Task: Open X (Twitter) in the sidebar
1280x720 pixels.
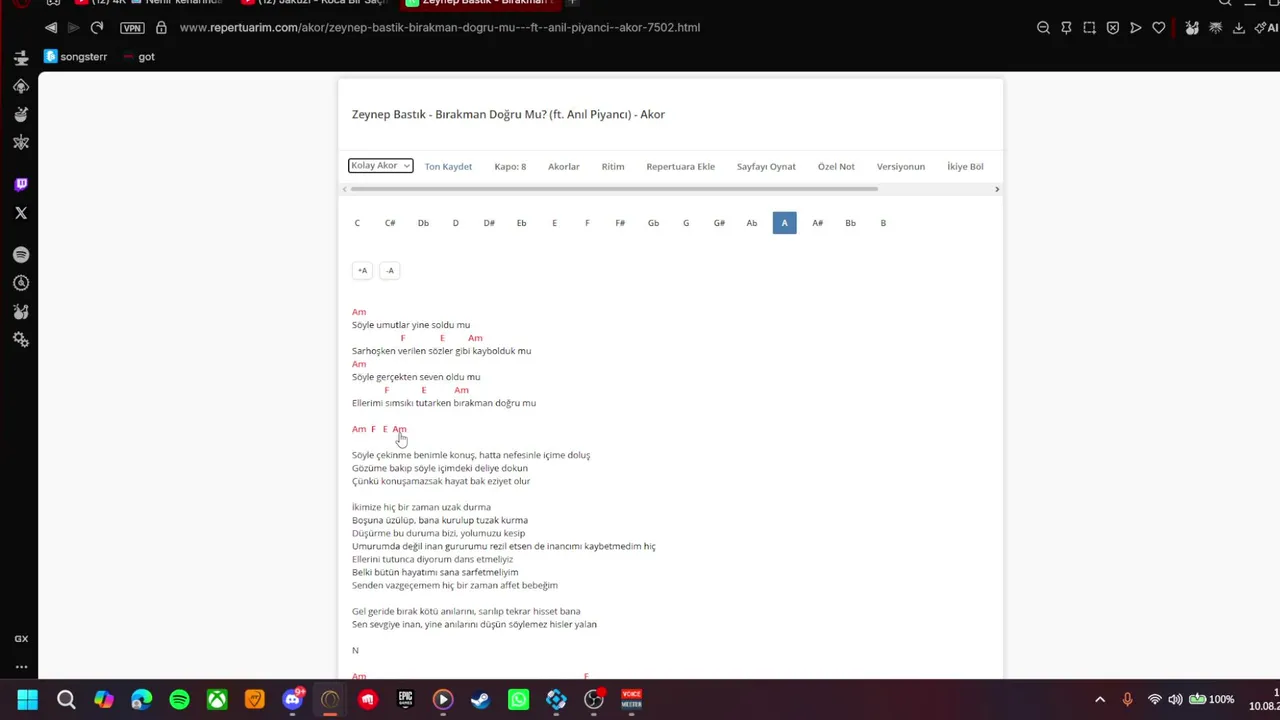Action: [x=21, y=213]
